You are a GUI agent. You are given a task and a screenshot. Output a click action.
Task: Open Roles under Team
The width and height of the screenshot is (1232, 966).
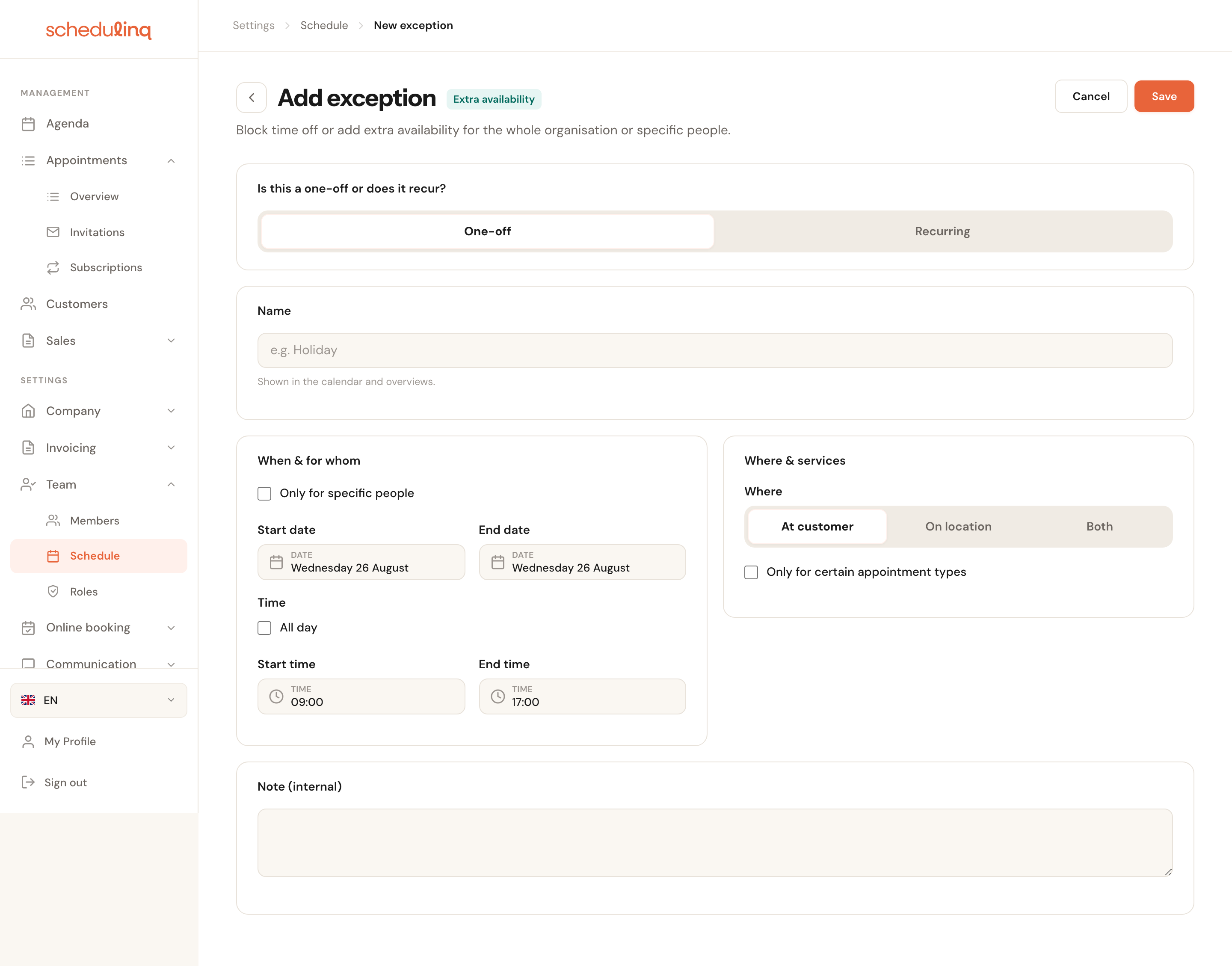(x=98, y=592)
